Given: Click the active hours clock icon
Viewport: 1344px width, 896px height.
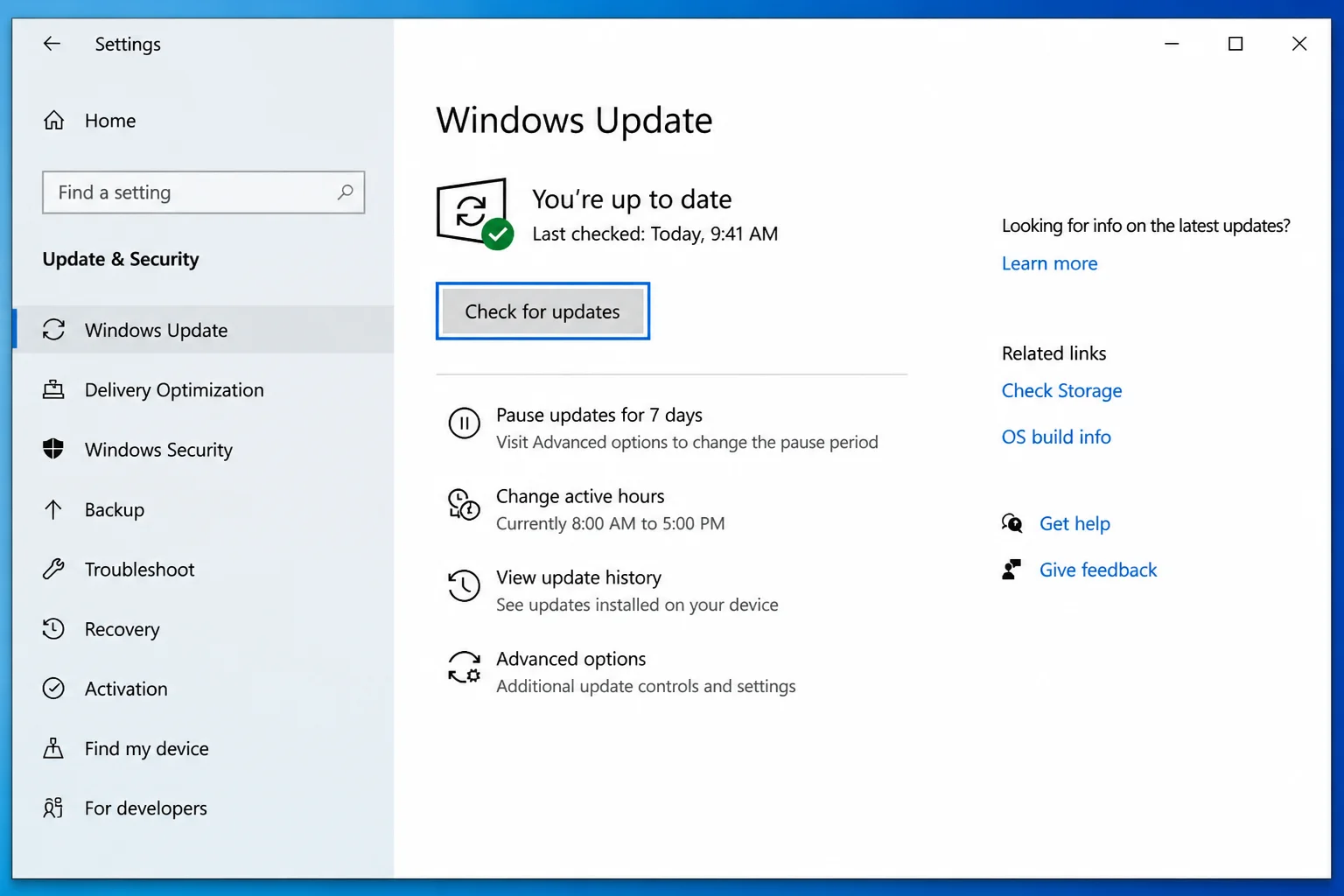Looking at the screenshot, I should coord(464,505).
